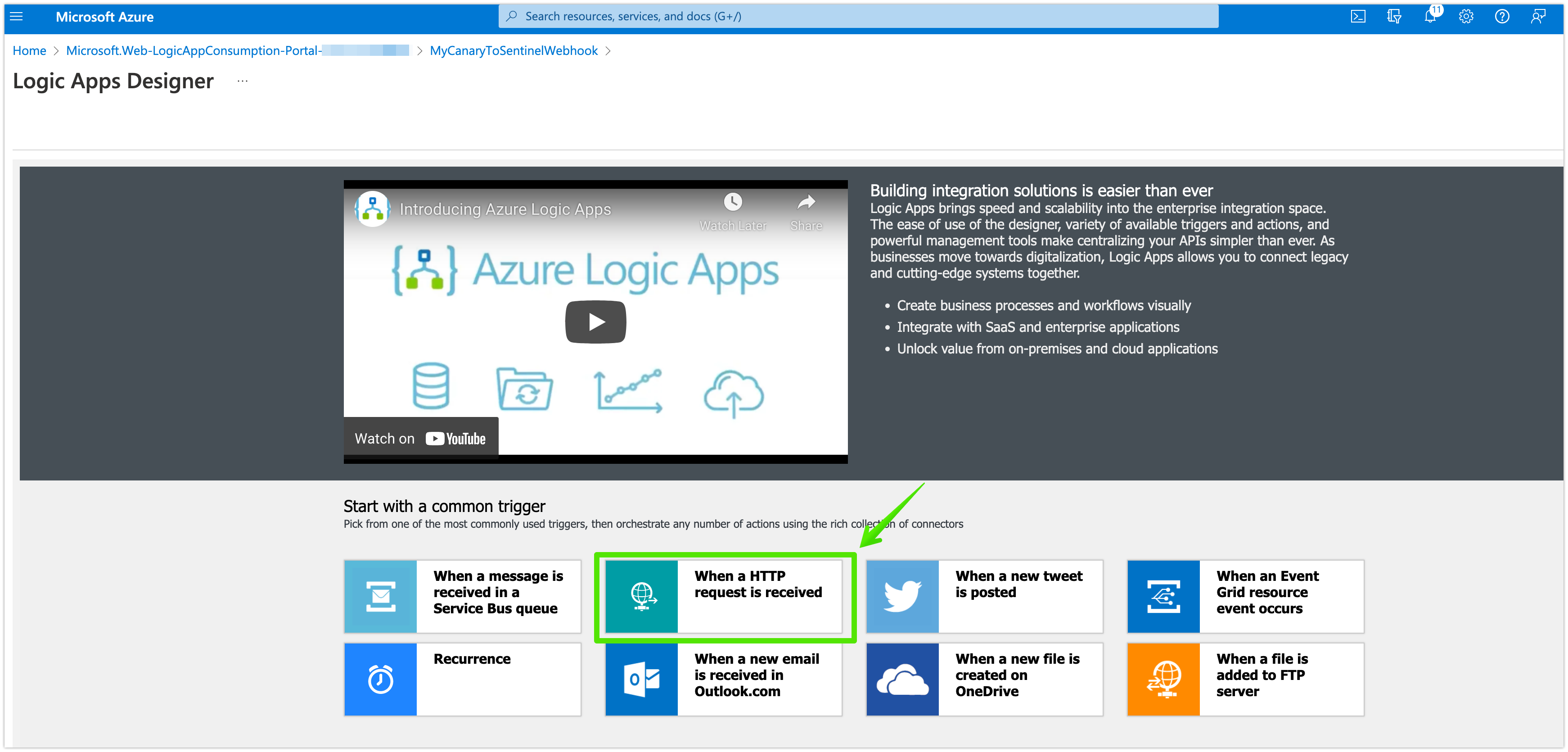
Task: Click 'Building integration solutions is easier than ever' heading
Action: coord(1041,190)
